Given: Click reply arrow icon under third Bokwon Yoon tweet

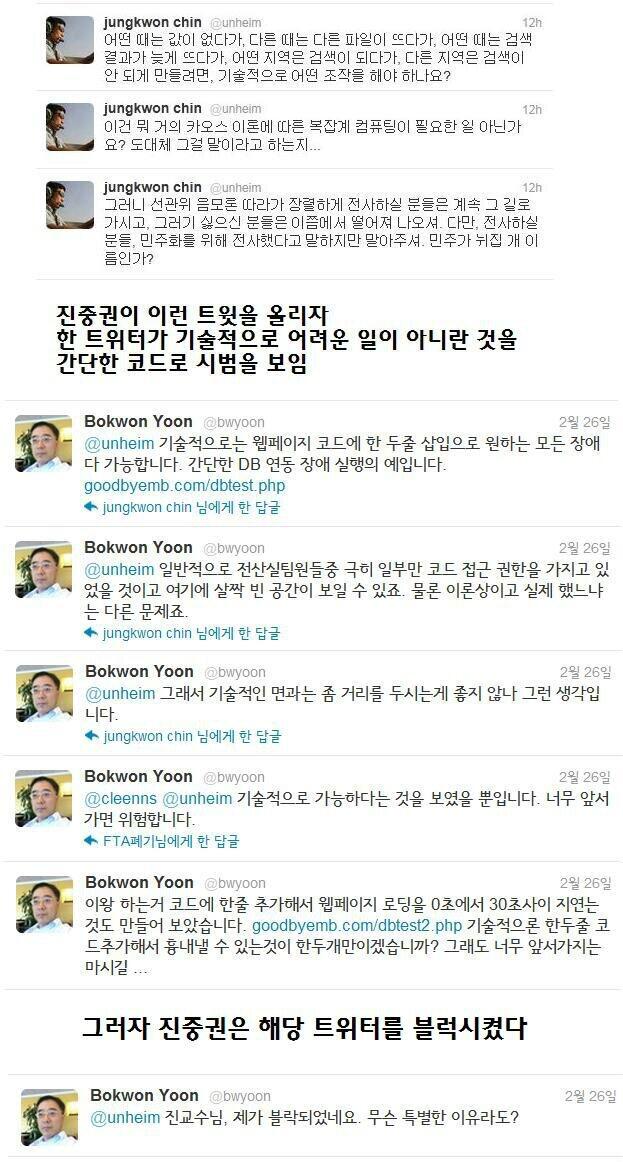Looking at the screenshot, I should (92, 736).
